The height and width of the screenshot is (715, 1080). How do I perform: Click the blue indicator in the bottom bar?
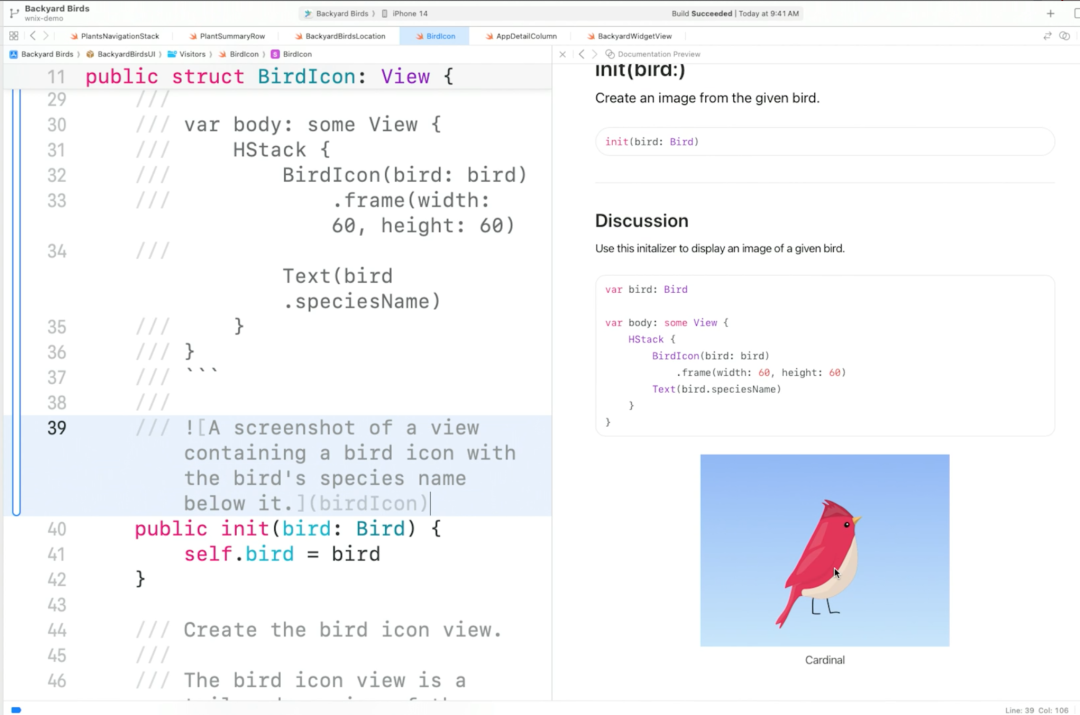16,709
